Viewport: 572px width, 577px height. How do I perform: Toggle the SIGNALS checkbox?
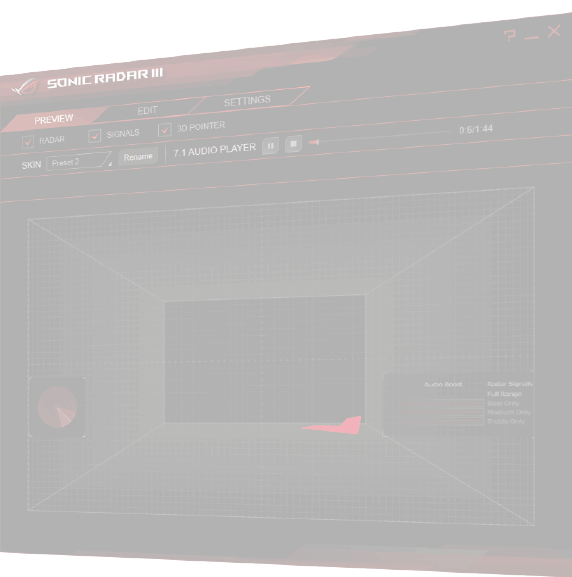pyautogui.click(x=95, y=136)
